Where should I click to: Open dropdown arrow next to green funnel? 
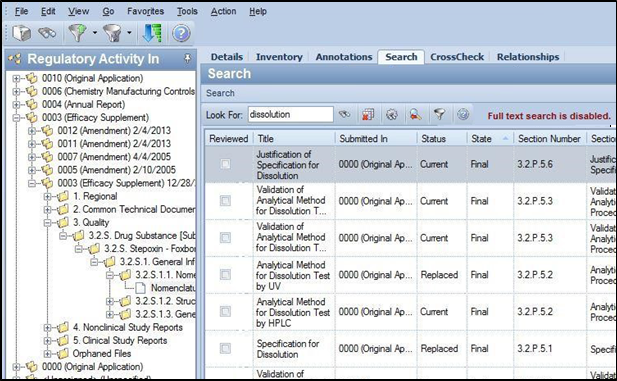[95, 33]
